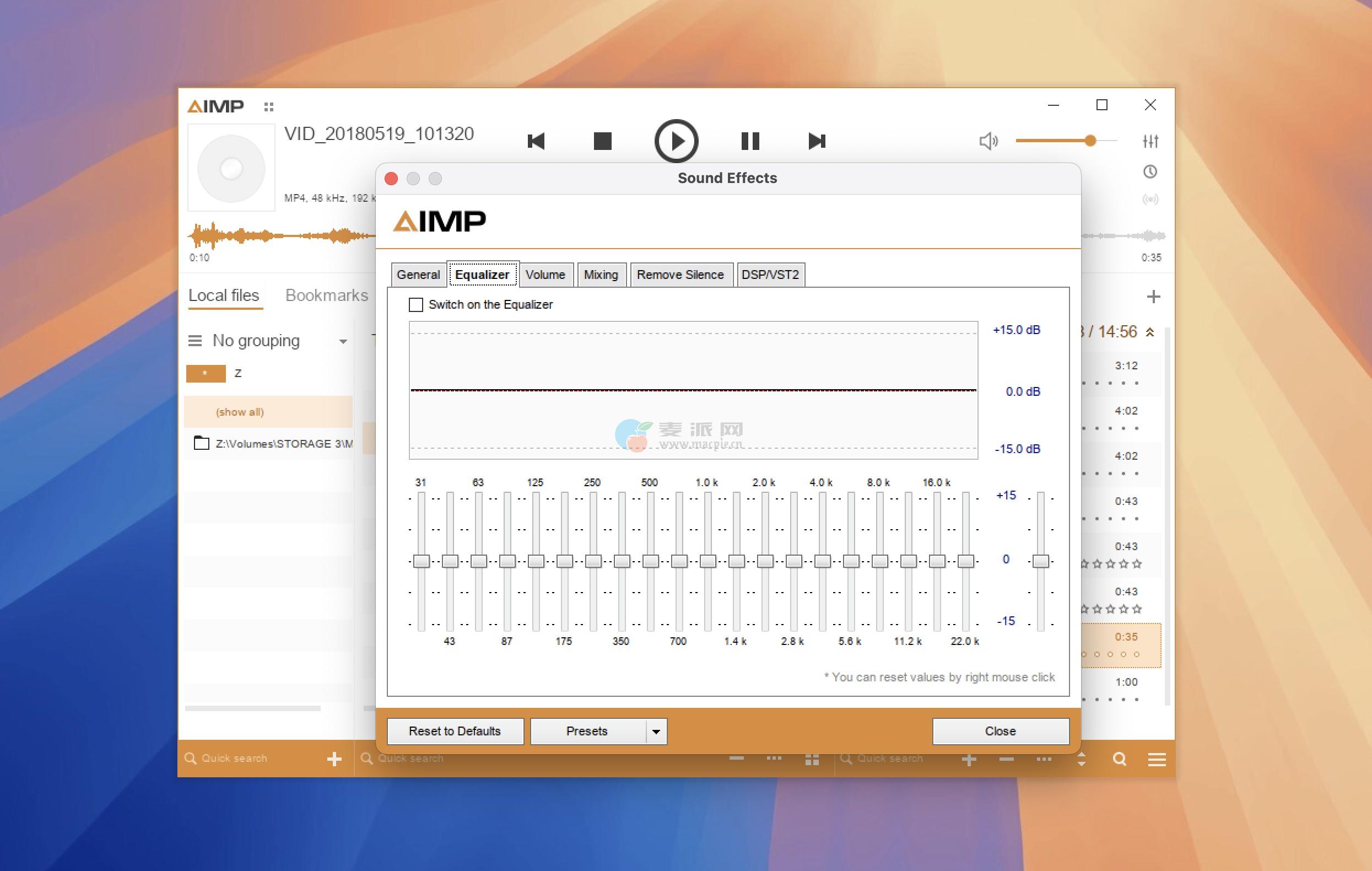1372x871 pixels.
Task: Click the grid view icon in bottom bar
Action: click(812, 759)
